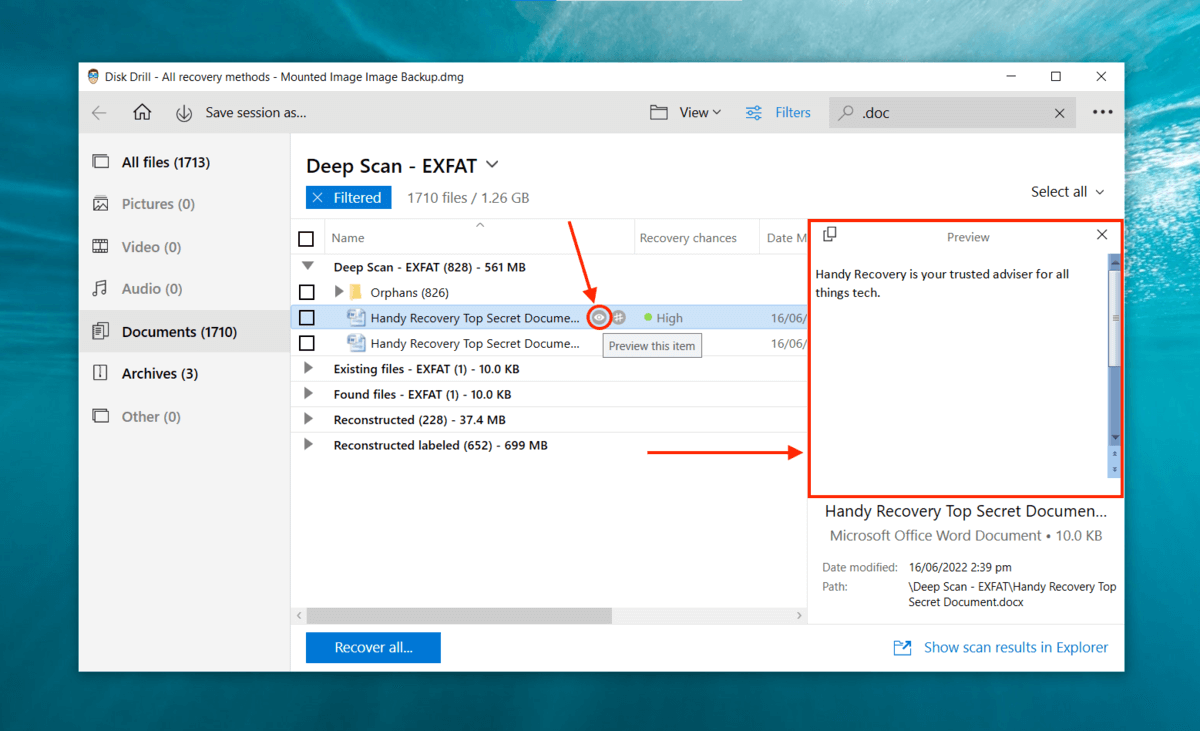Click second Handy Recovery document file icon

point(355,343)
